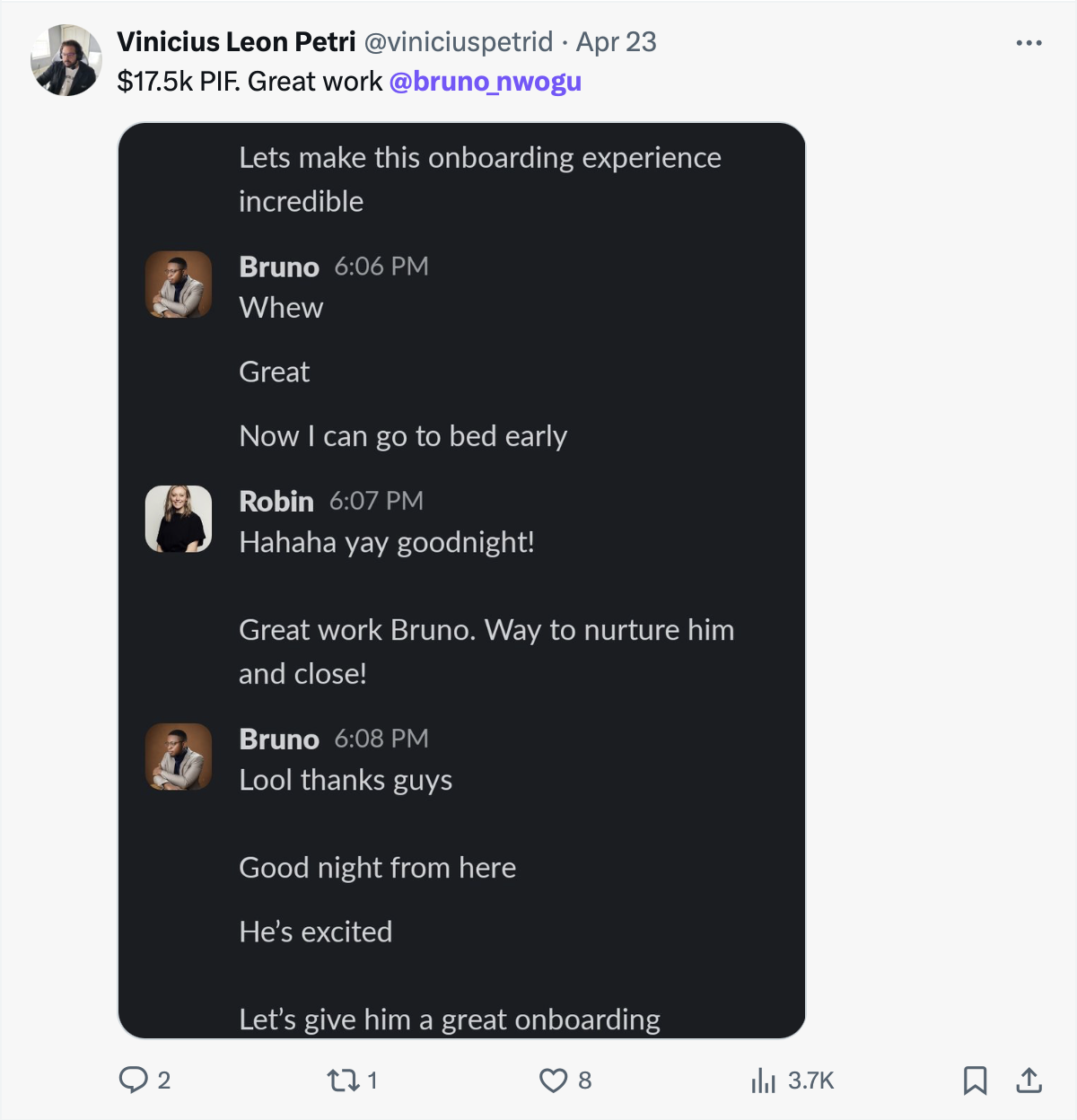This screenshot has width=1077, height=1120.
Task: Open the Vinicius Leon Petri display name
Action: [236, 42]
